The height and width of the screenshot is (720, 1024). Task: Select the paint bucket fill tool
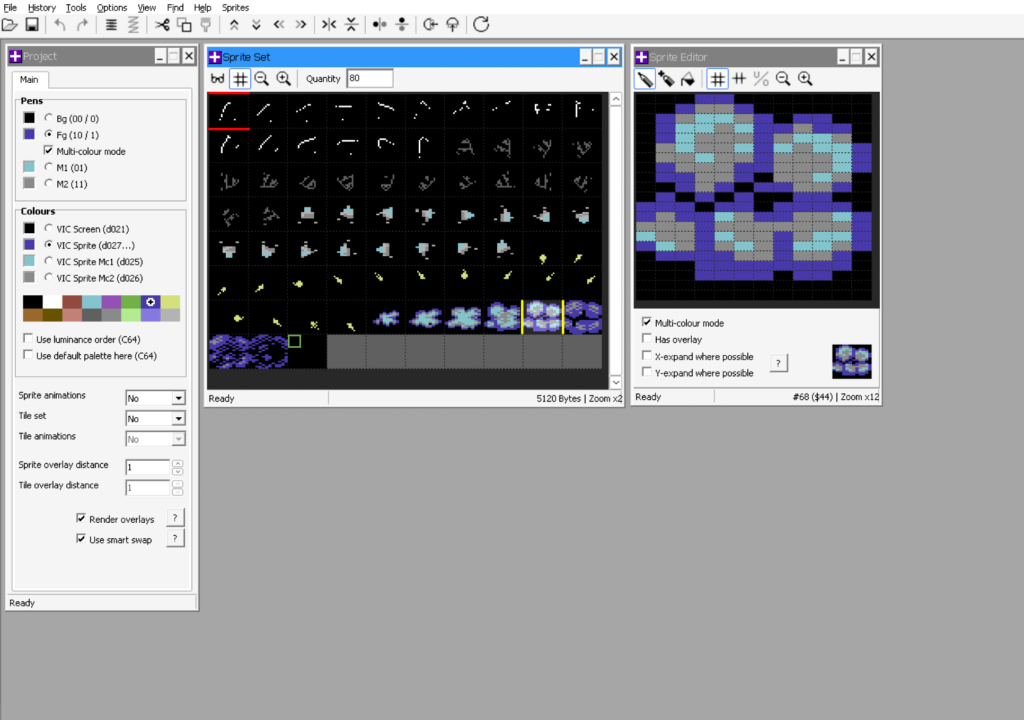point(688,78)
